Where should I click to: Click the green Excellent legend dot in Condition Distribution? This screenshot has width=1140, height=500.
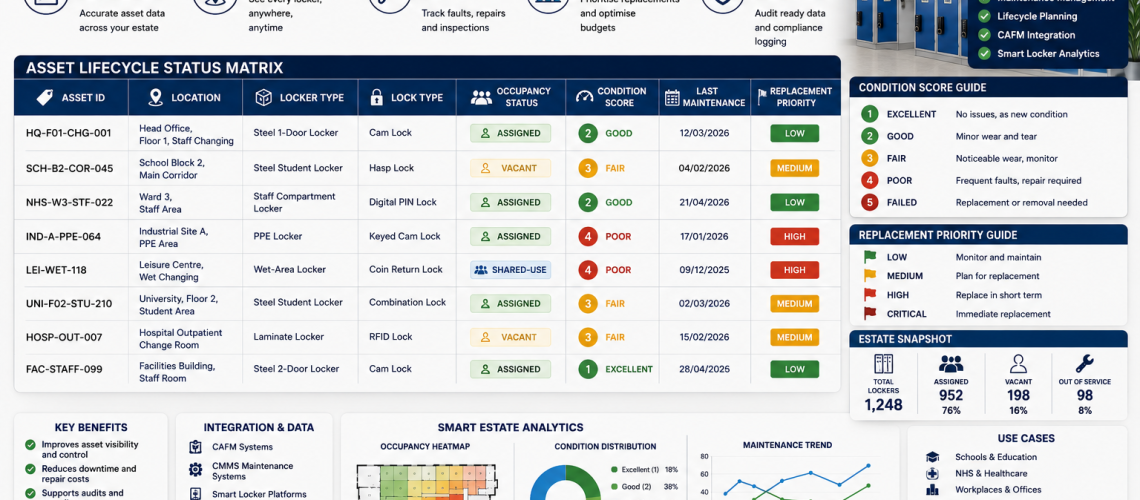614,470
